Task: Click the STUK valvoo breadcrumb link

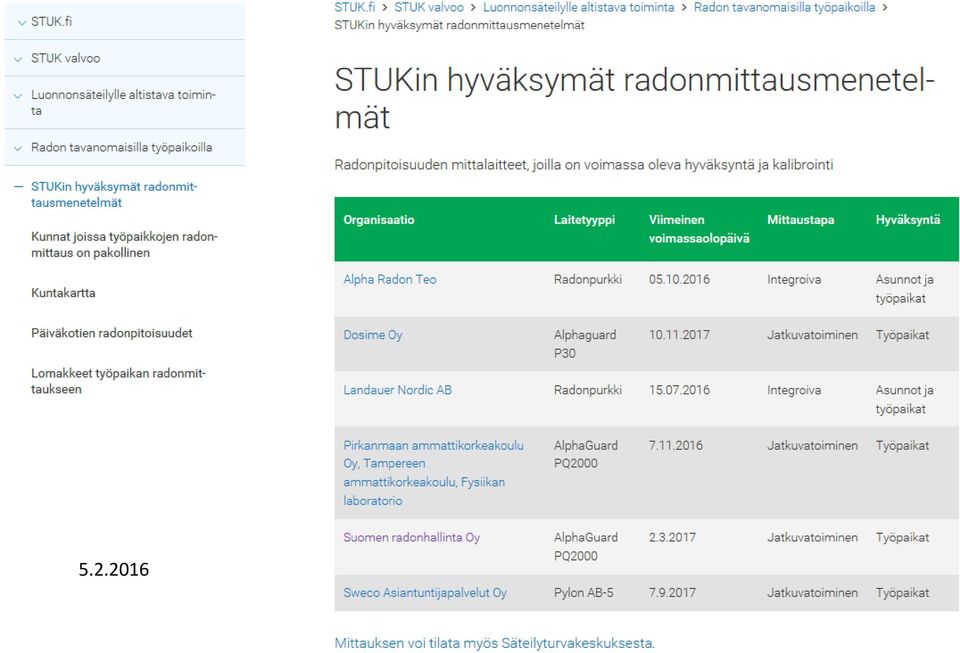Action: 429,7
